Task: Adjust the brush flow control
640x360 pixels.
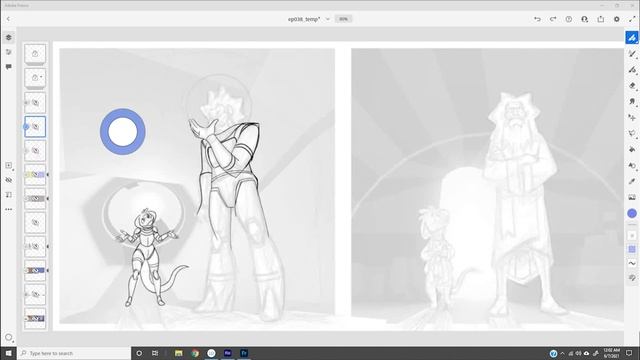Action: coord(632,249)
